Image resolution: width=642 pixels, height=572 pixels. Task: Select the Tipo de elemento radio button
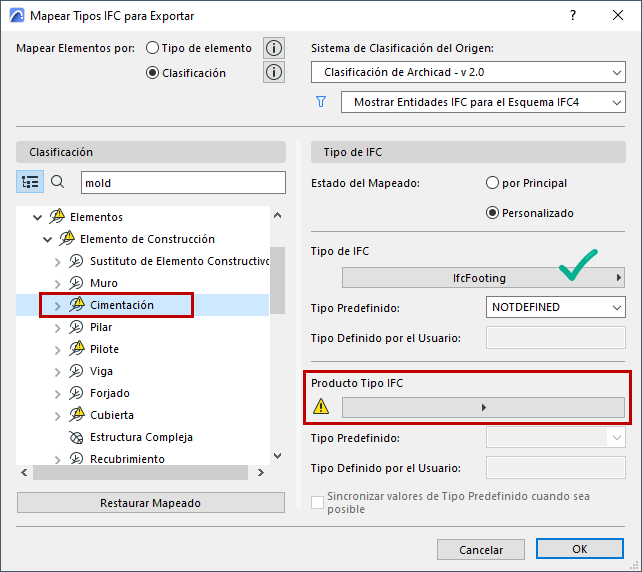coord(153,48)
